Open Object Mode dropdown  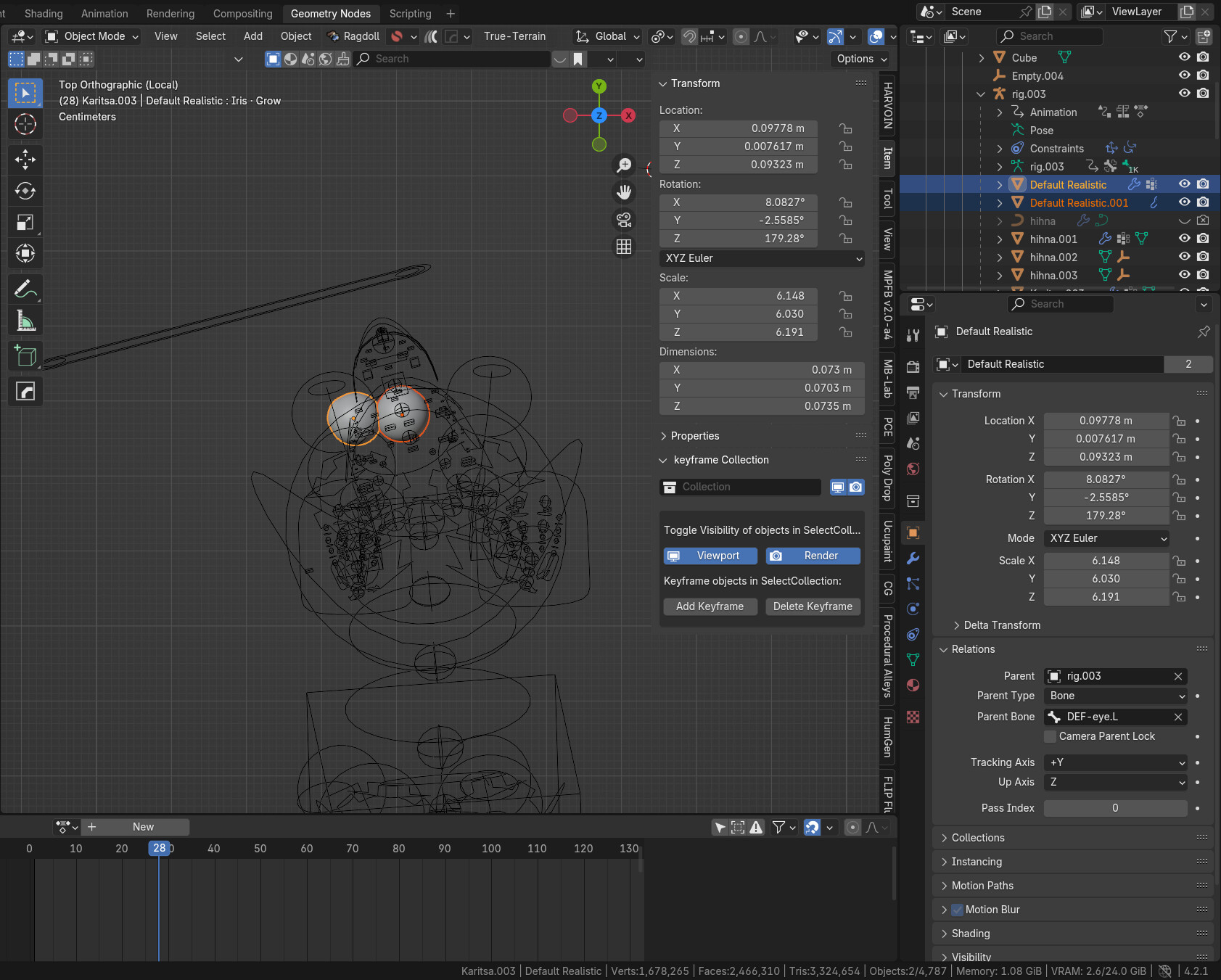(x=91, y=36)
